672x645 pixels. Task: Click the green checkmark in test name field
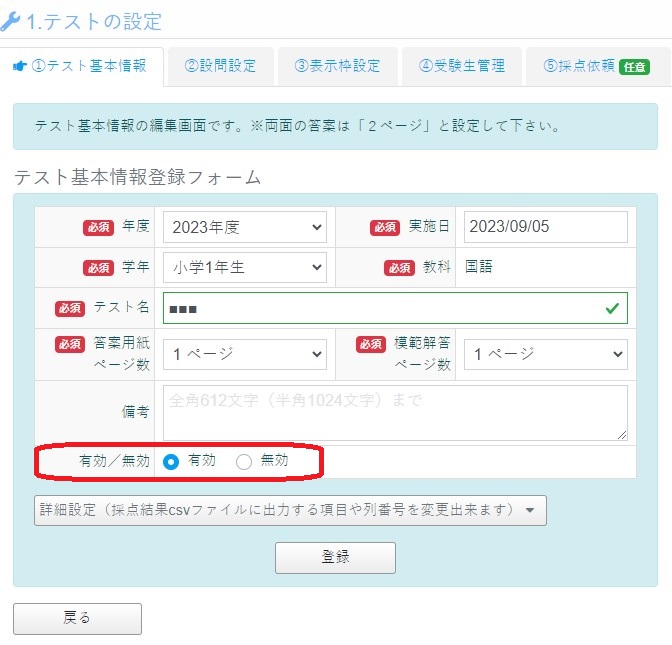pyautogui.click(x=611, y=309)
